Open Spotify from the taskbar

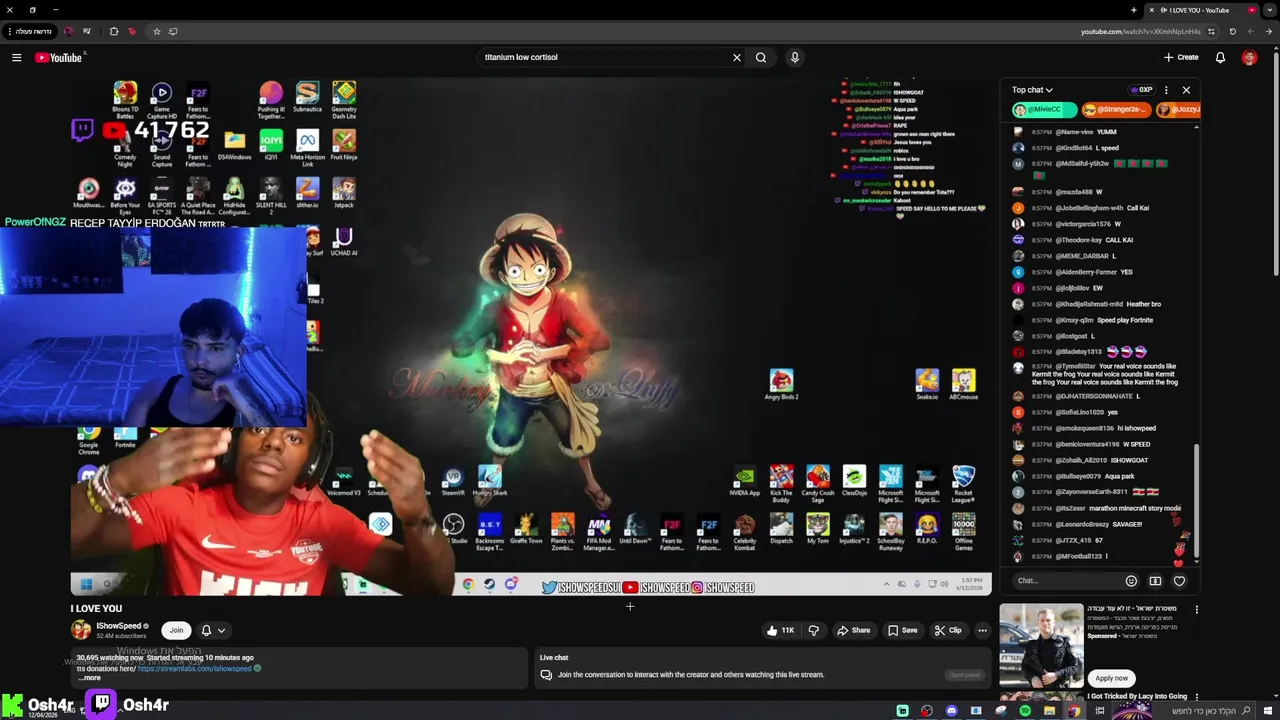[1025, 711]
